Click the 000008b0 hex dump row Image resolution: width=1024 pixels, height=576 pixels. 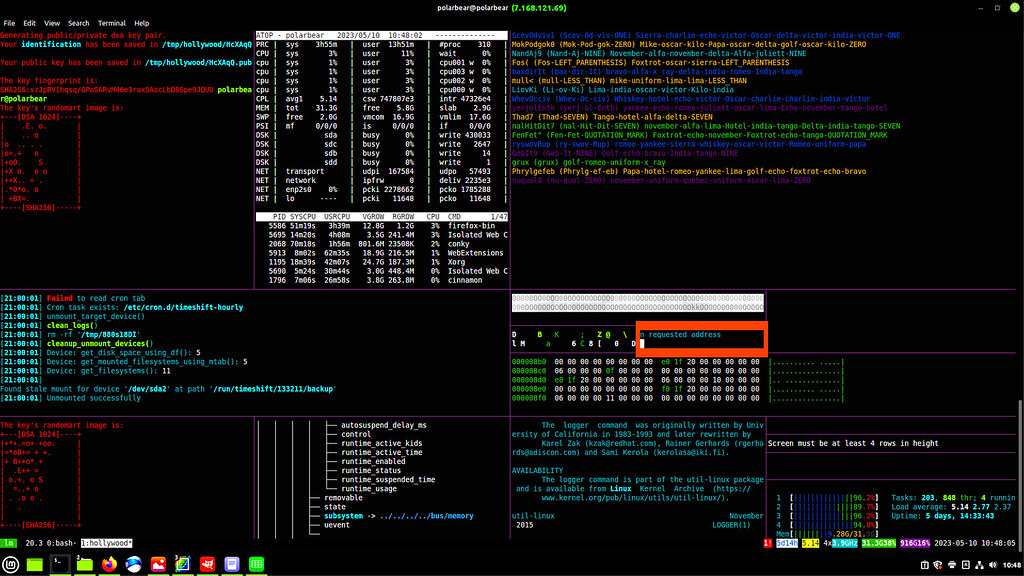[x=677, y=362]
